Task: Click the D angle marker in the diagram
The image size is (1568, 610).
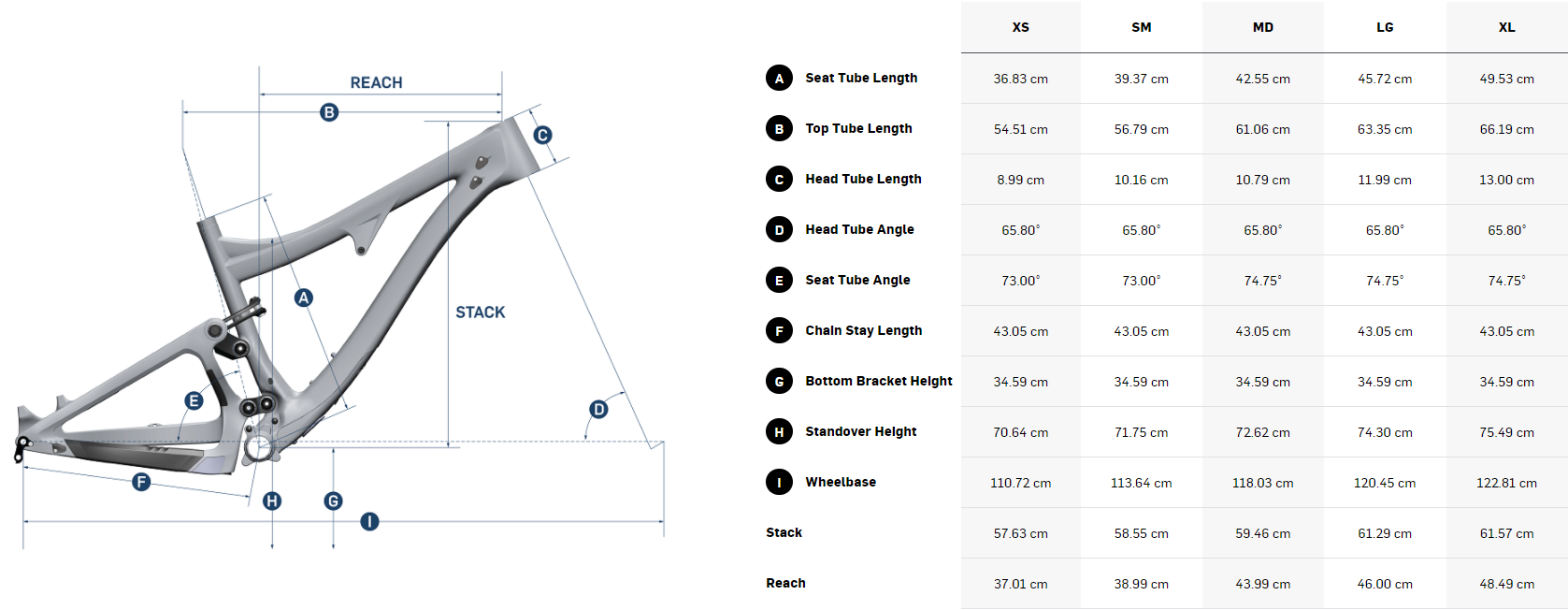Action: coord(598,409)
